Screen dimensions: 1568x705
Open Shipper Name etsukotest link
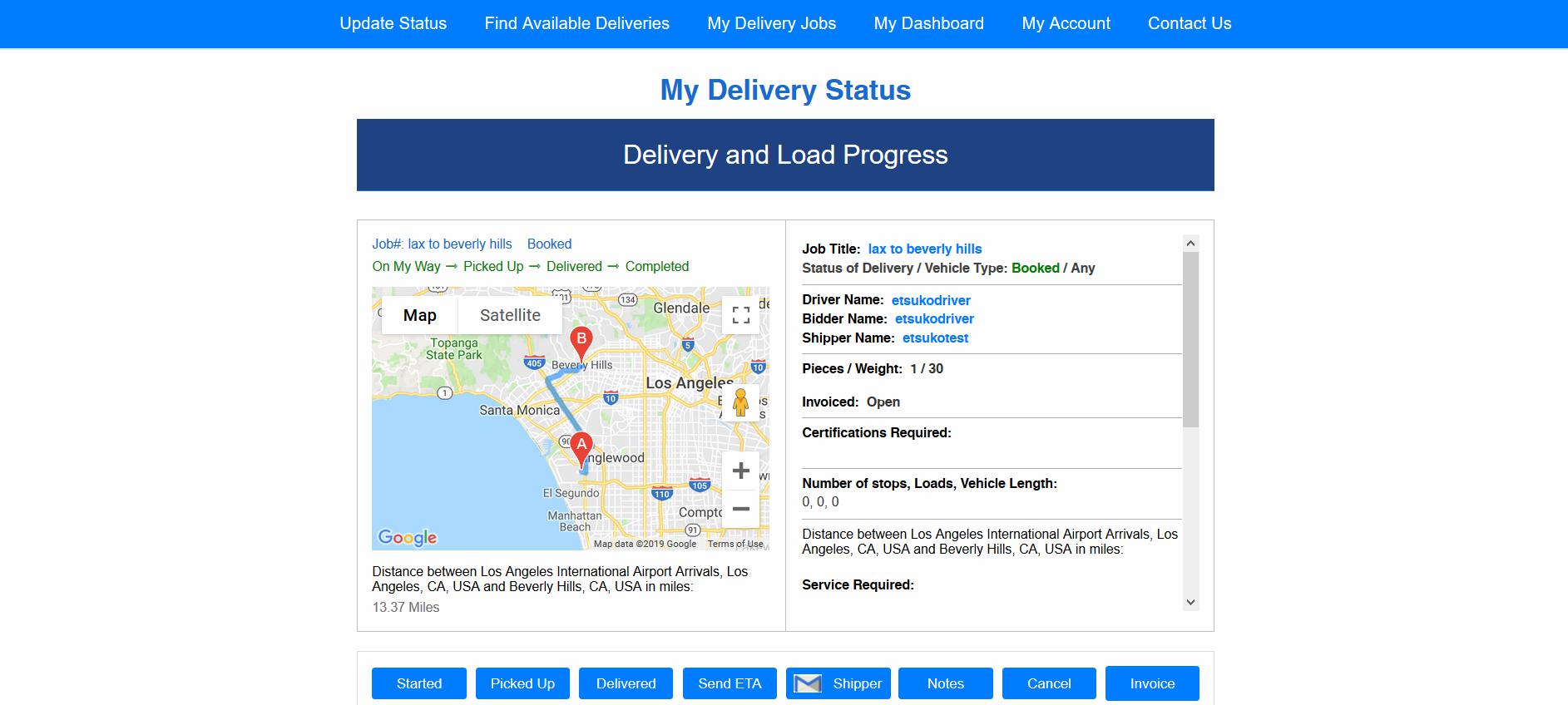tap(935, 338)
